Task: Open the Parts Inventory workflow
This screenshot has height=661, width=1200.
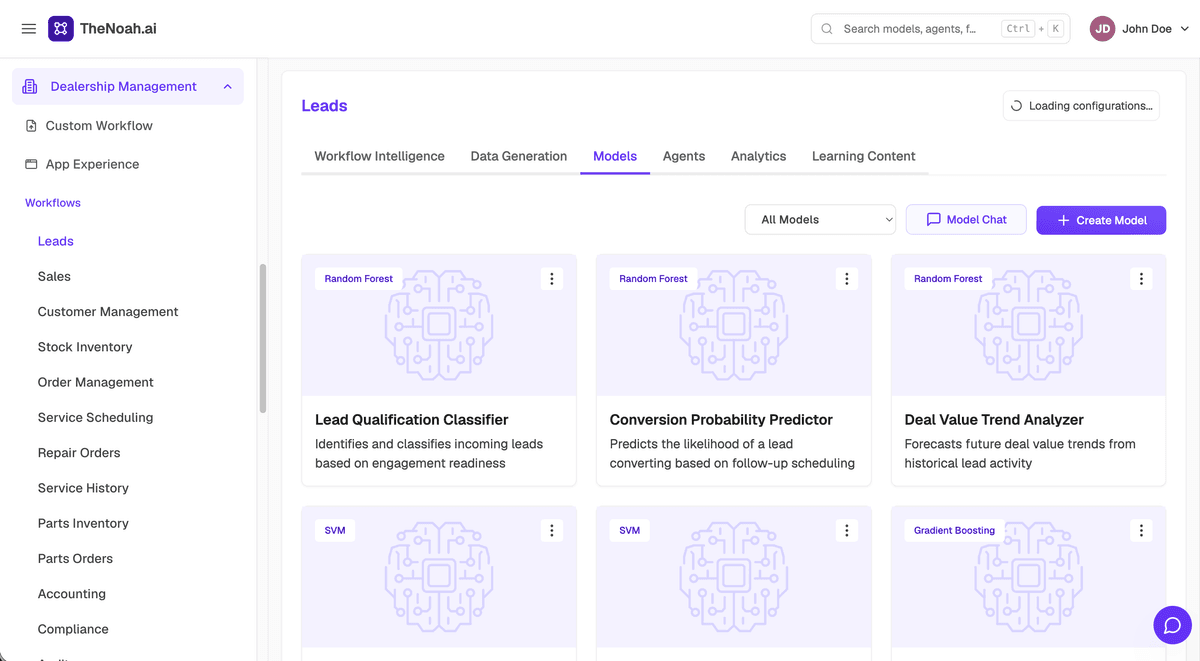Action: [x=83, y=524]
